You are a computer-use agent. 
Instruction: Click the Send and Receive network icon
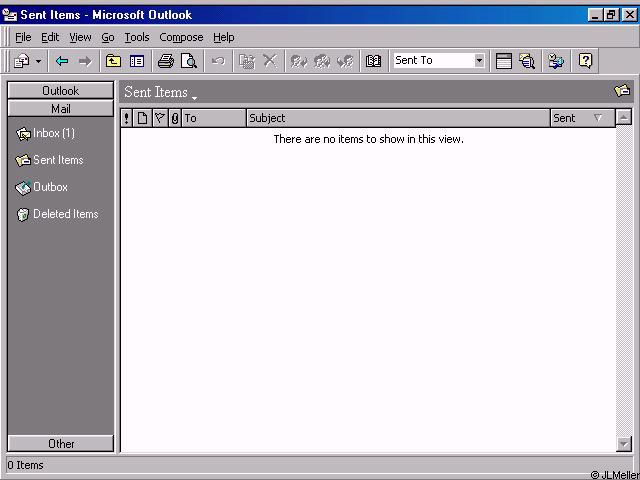[x=556, y=61]
